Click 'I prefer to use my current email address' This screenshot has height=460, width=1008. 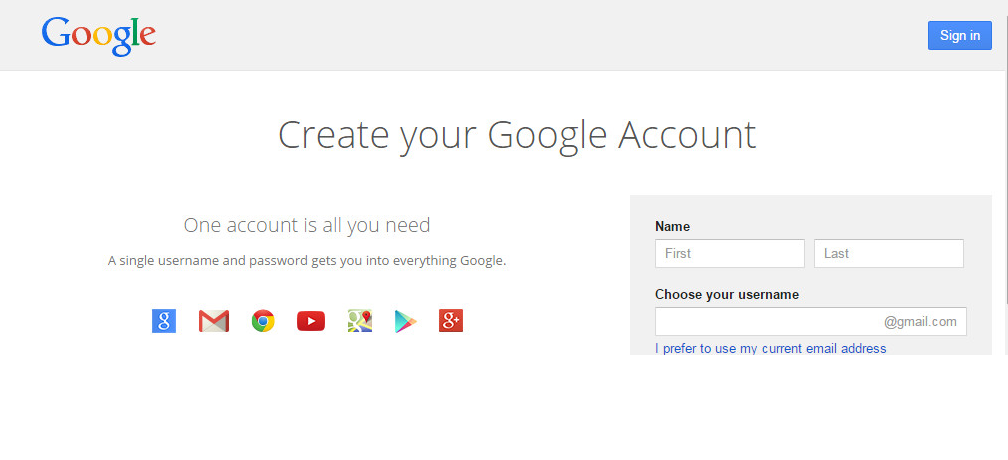[771, 348]
